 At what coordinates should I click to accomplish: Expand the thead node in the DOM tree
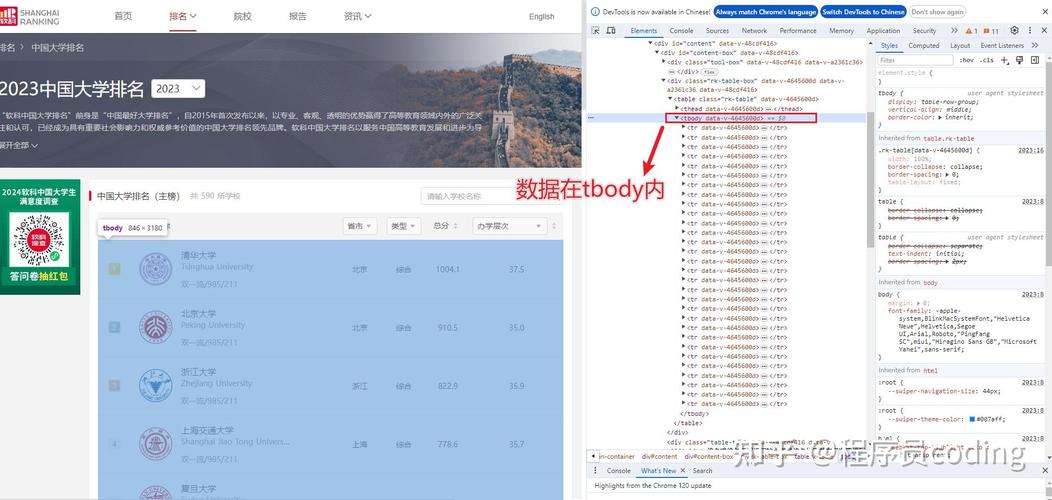[677, 108]
